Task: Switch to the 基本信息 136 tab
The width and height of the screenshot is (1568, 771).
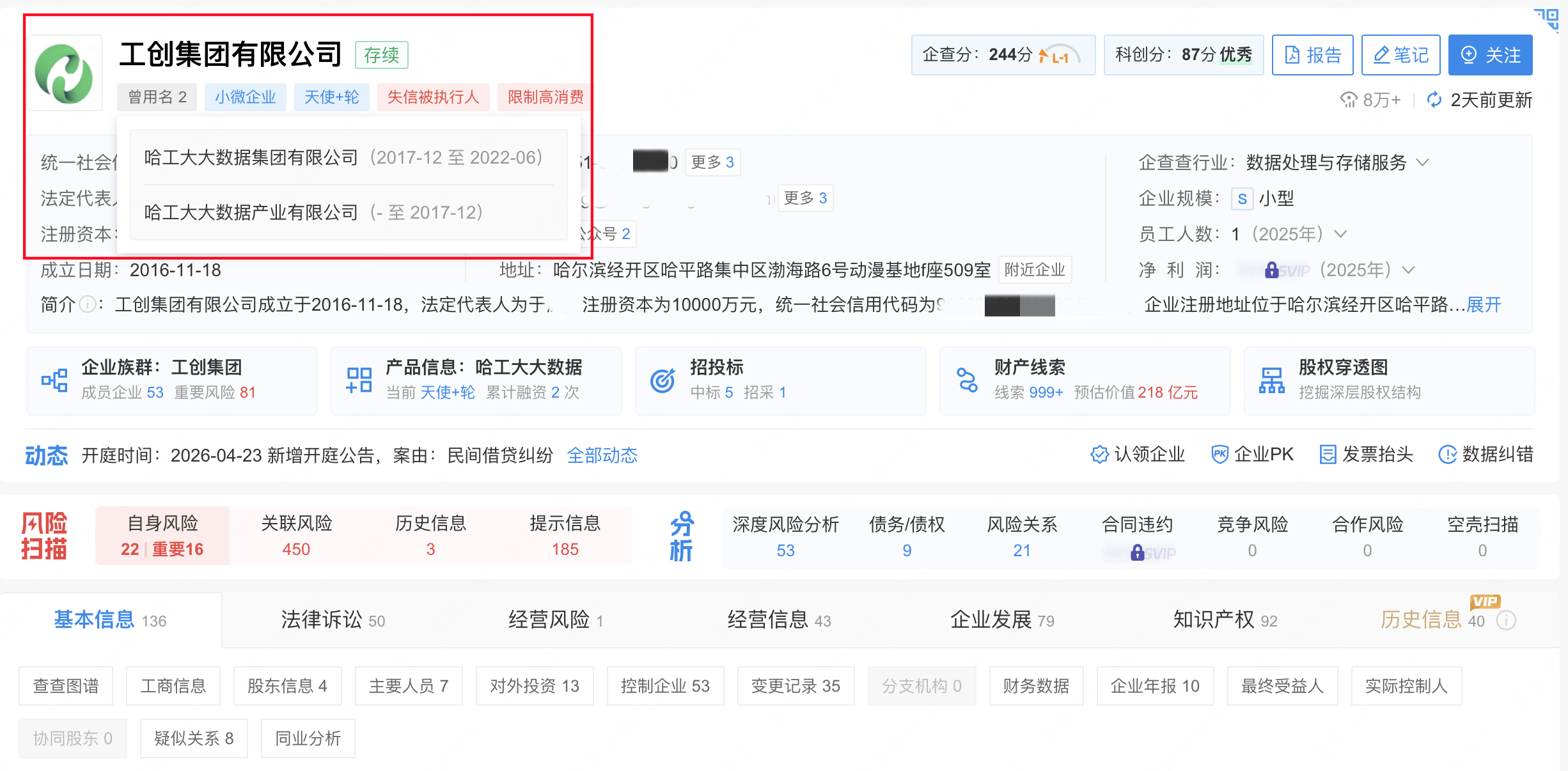Action: click(x=110, y=620)
